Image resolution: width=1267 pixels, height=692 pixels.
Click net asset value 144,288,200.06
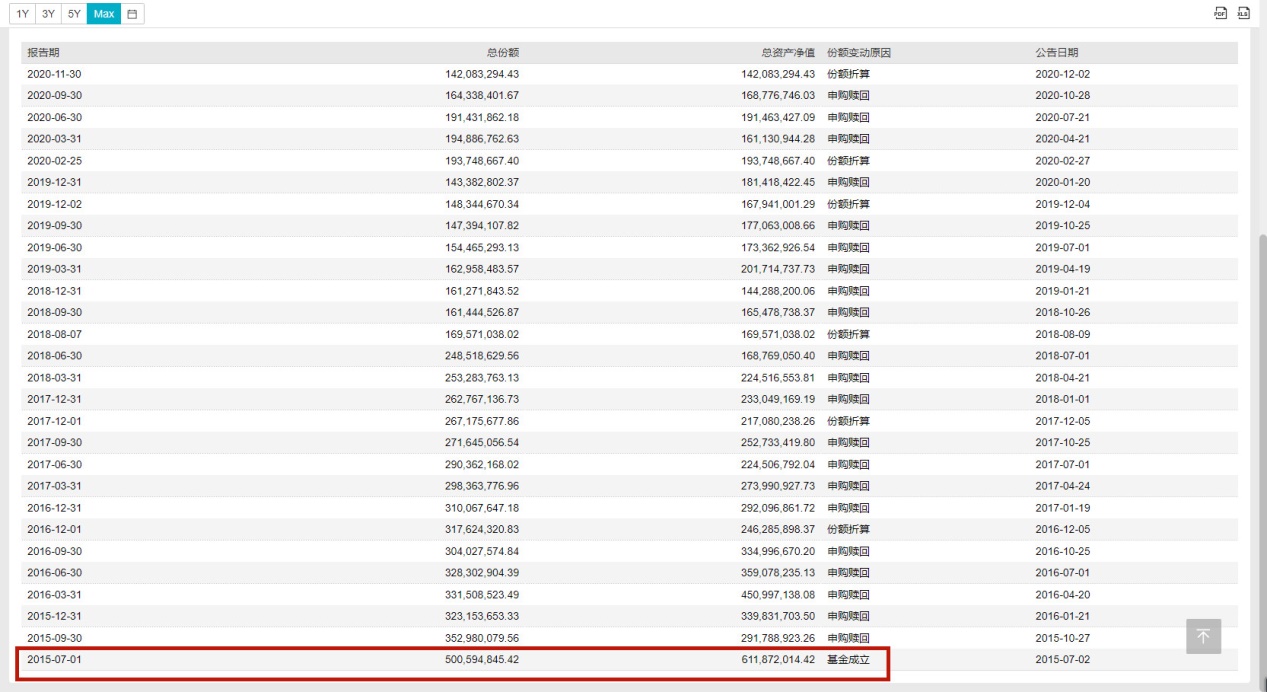[x=778, y=291]
